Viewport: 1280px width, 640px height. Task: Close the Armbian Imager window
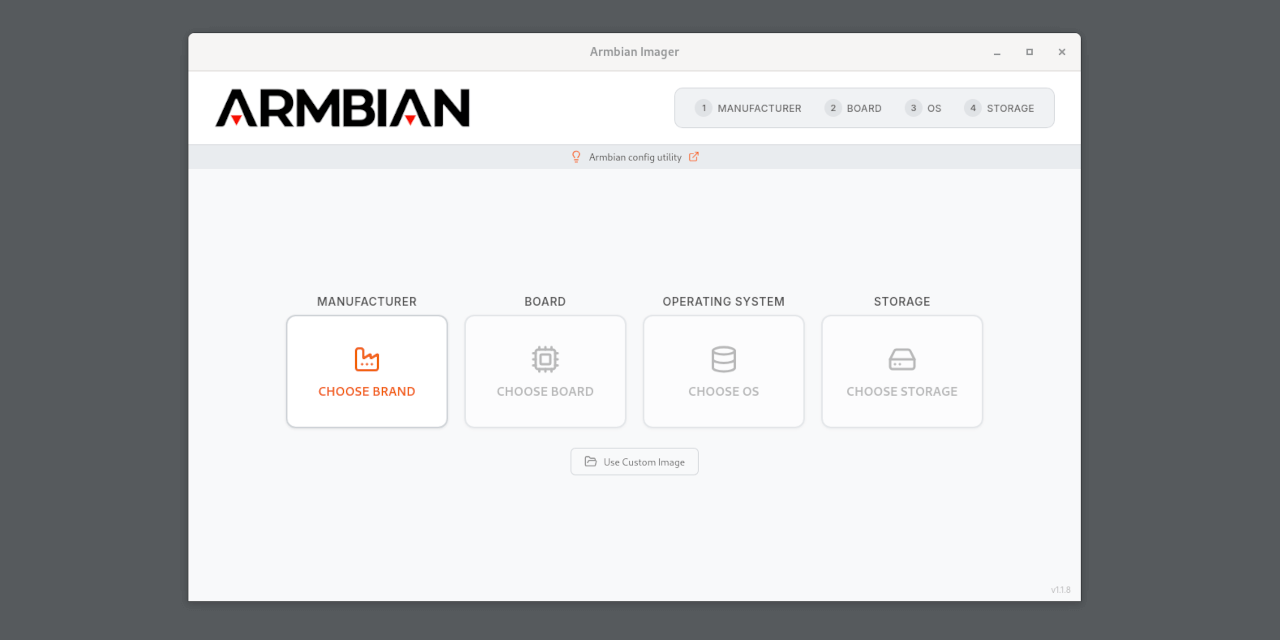1062,52
